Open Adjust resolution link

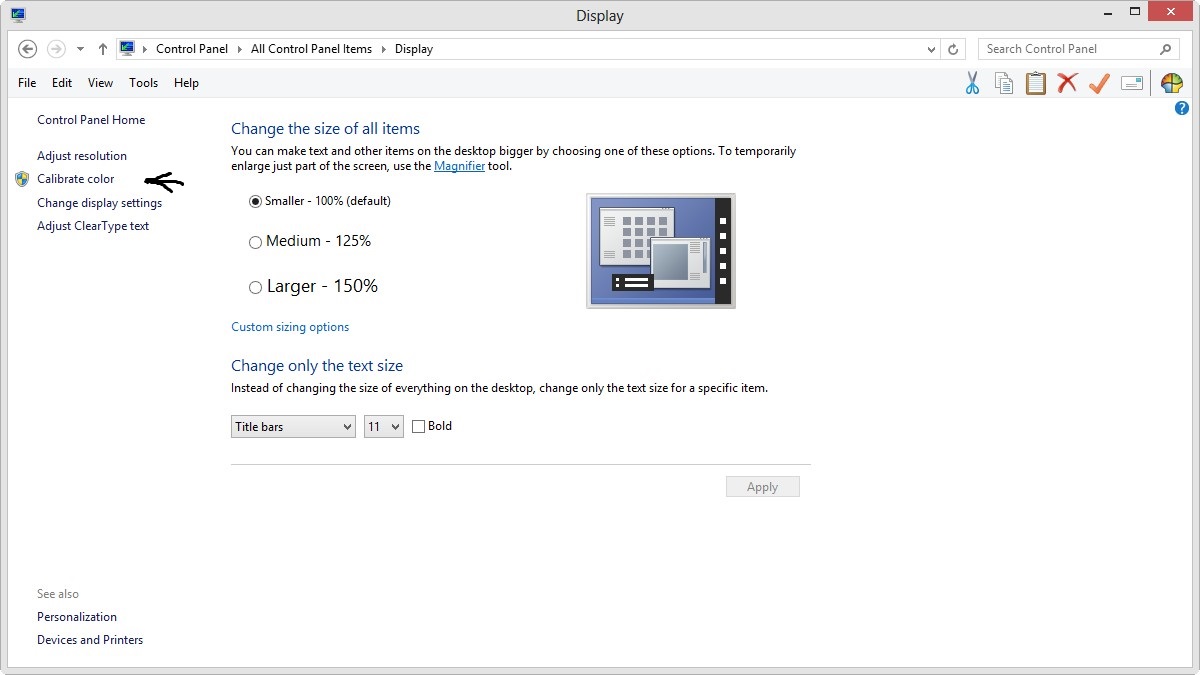tap(82, 156)
